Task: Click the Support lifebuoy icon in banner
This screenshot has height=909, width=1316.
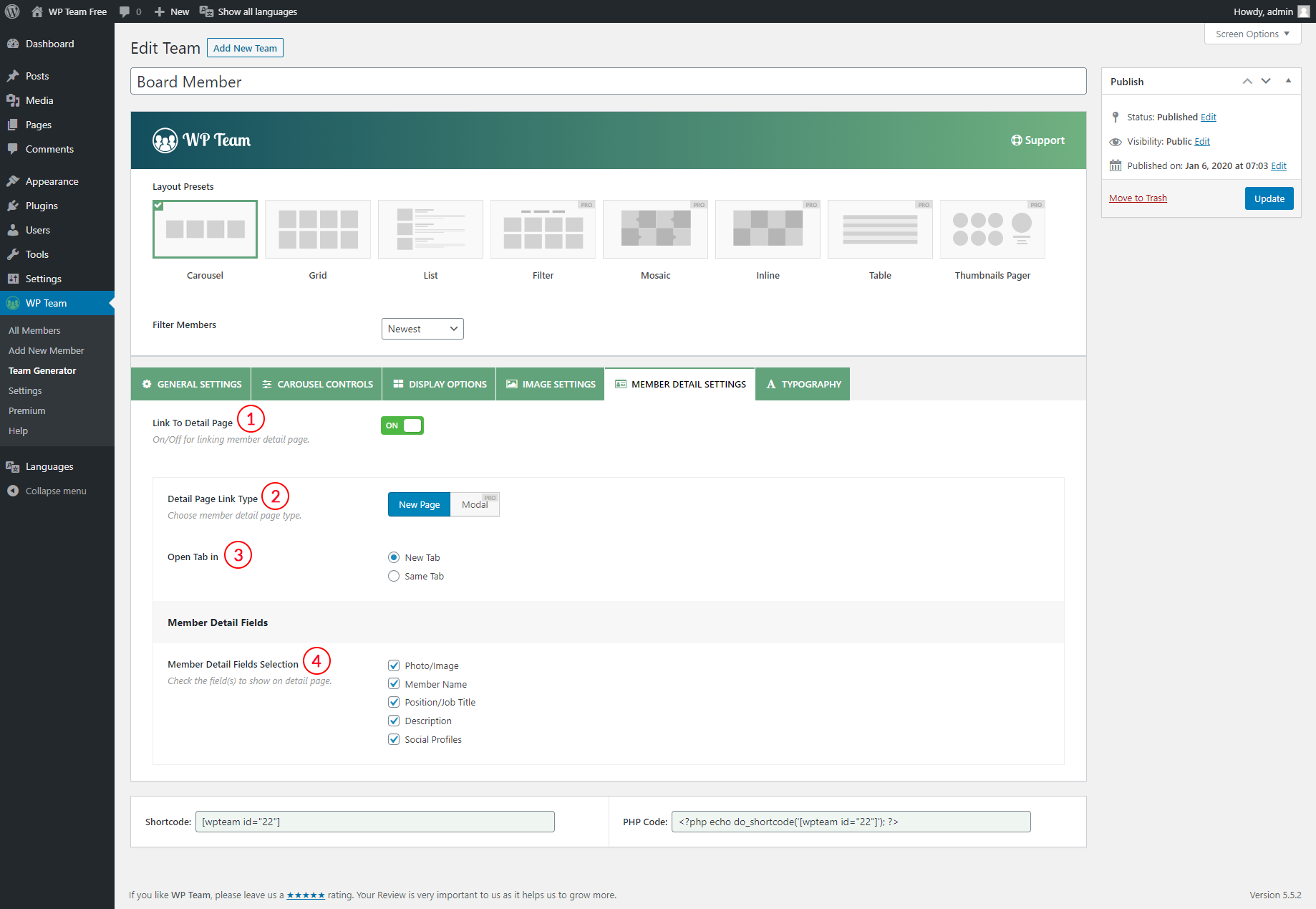Action: click(x=1016, y=140)
